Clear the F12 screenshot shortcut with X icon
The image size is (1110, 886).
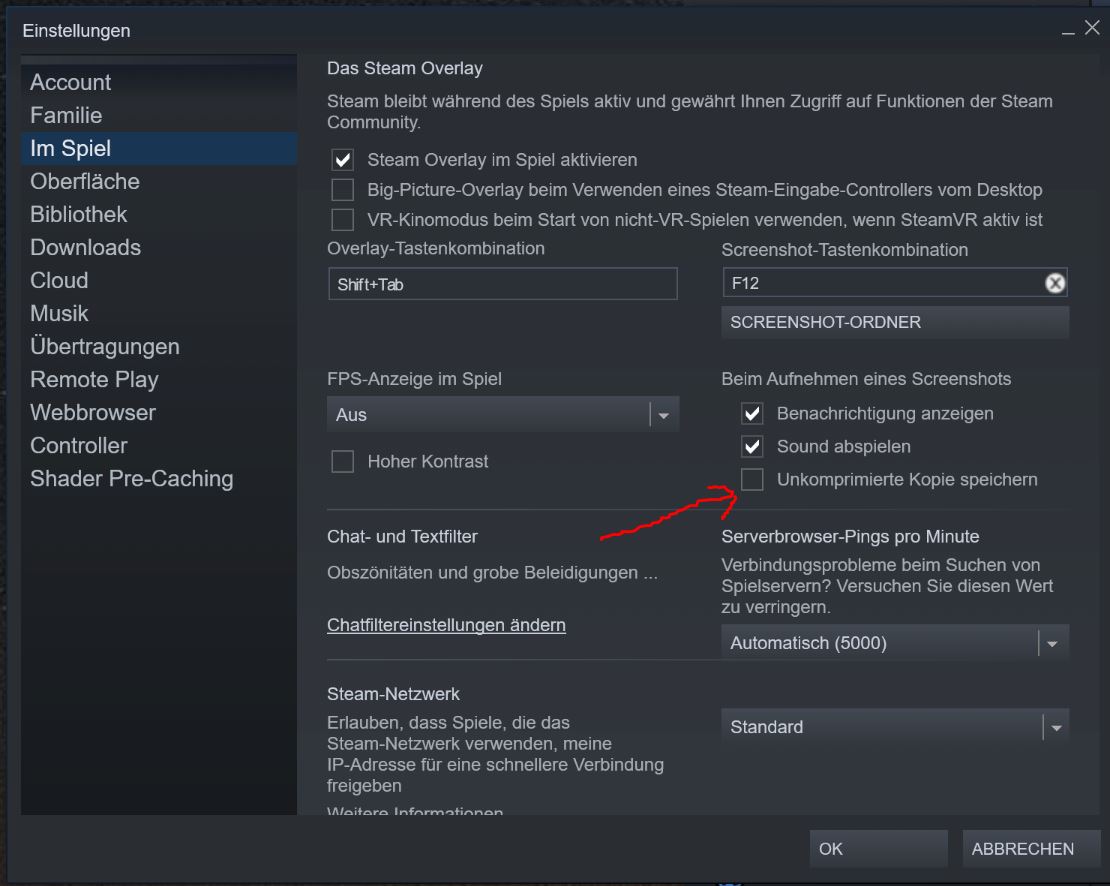click(x=1055, y=284)
